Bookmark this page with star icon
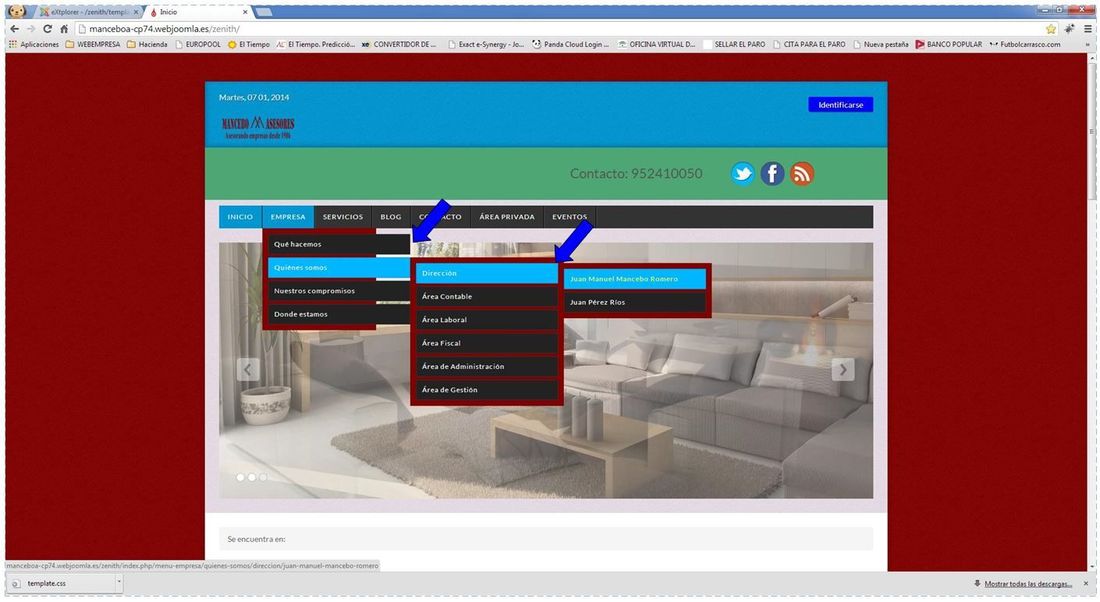This screenshot has width=1100, height=602. [1051, 29]
